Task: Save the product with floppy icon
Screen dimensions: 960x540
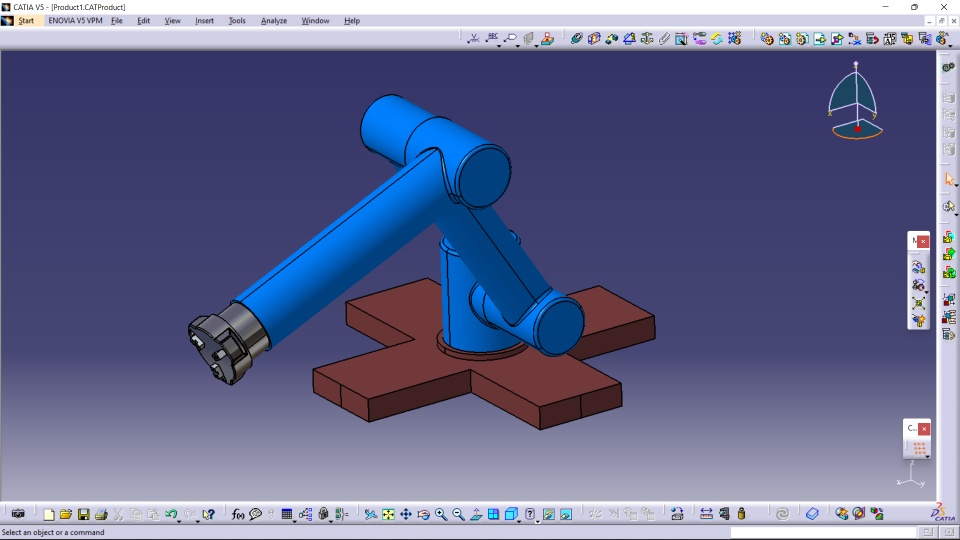Action: click(84, 514)
